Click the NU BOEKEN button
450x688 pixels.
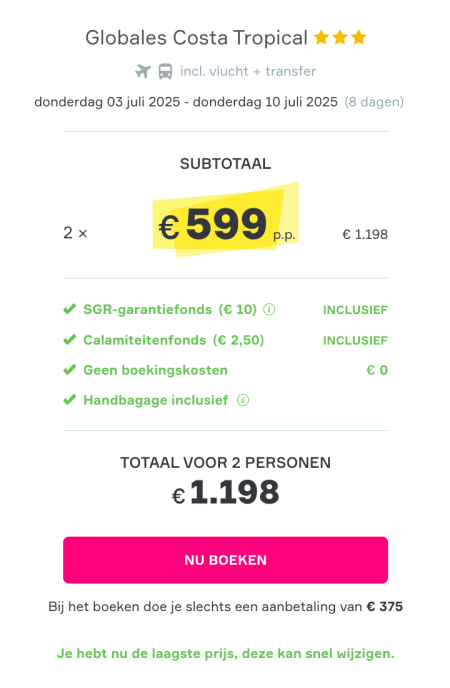pos(225,560)
